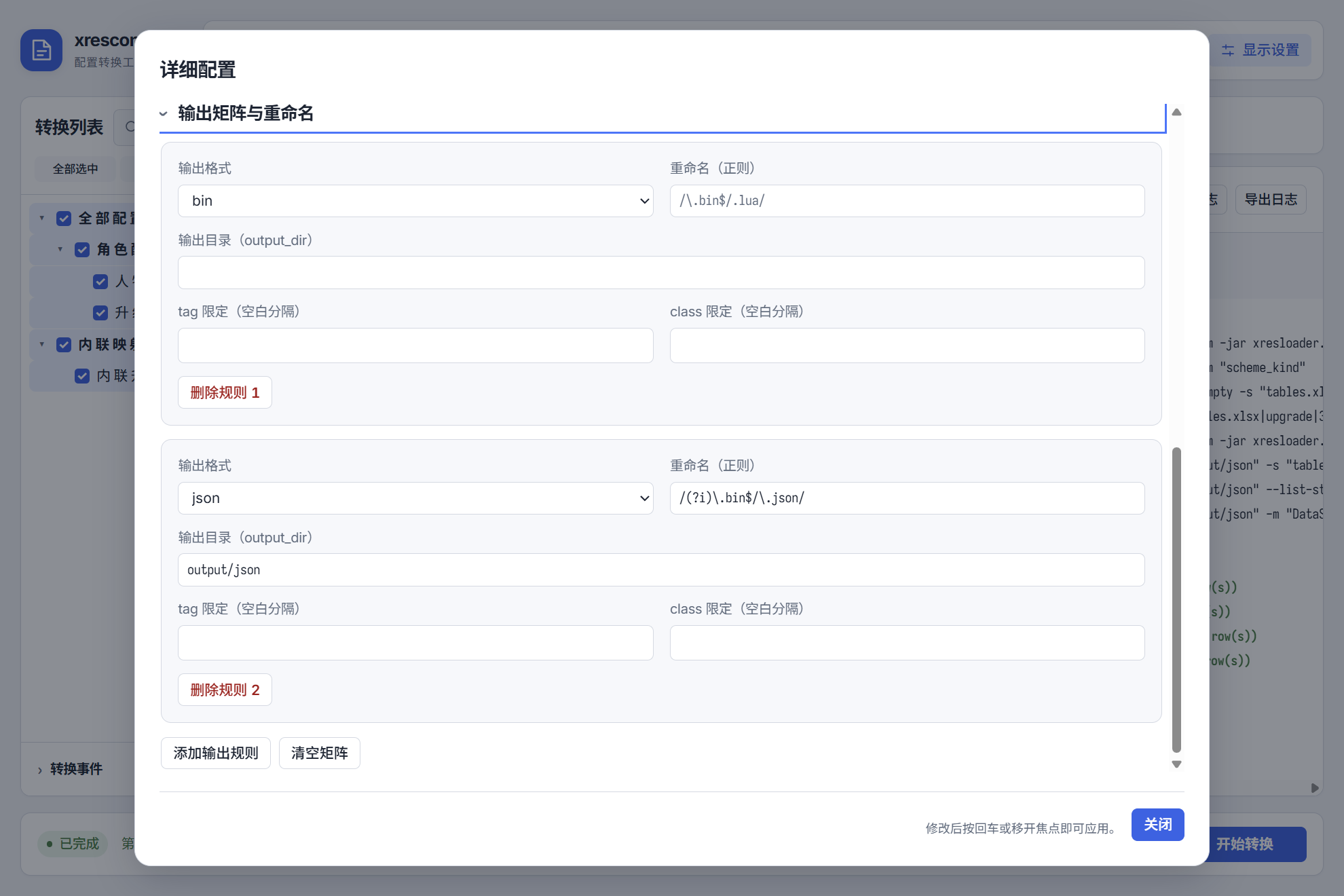Click rename regex field of rule 2
This screenshot has height=896, width=1344.
click(x=907, y=498)
